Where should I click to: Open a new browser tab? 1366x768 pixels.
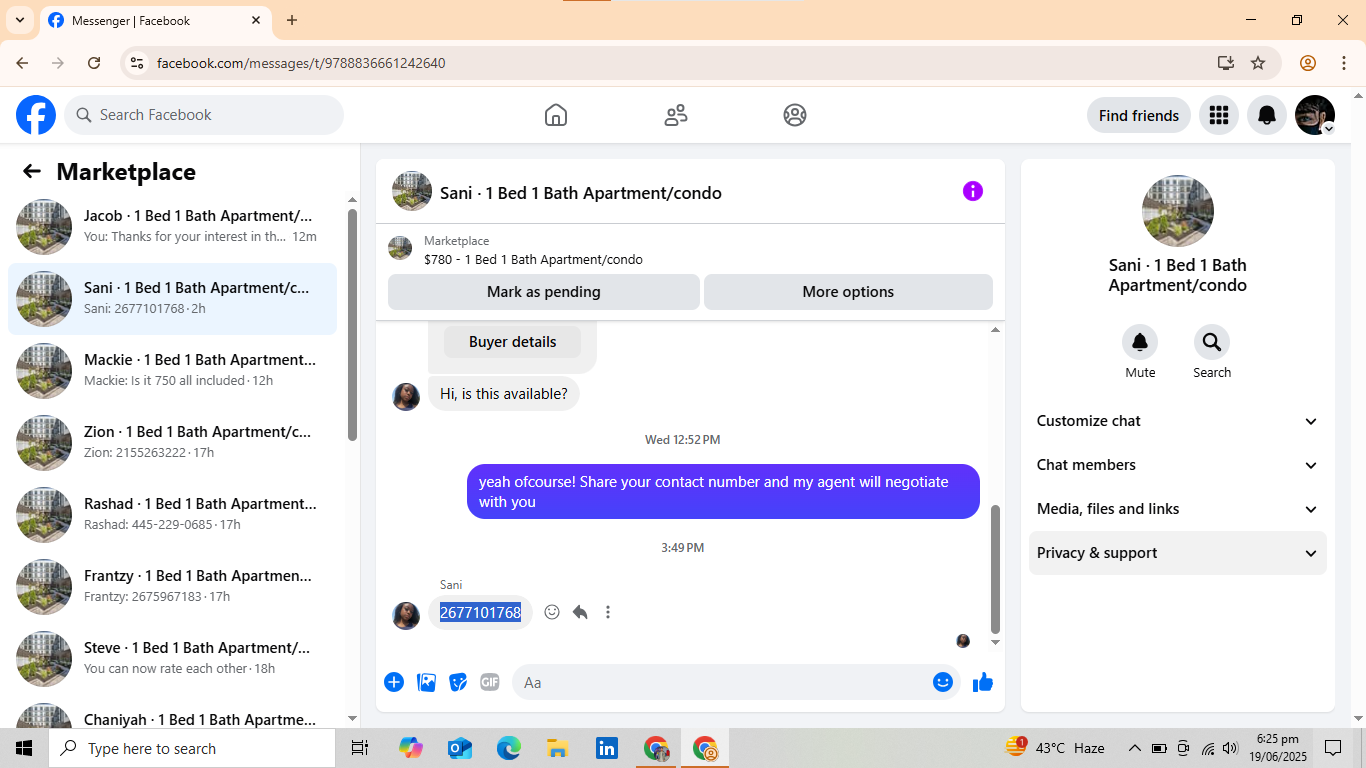click(x=292, y=20)
